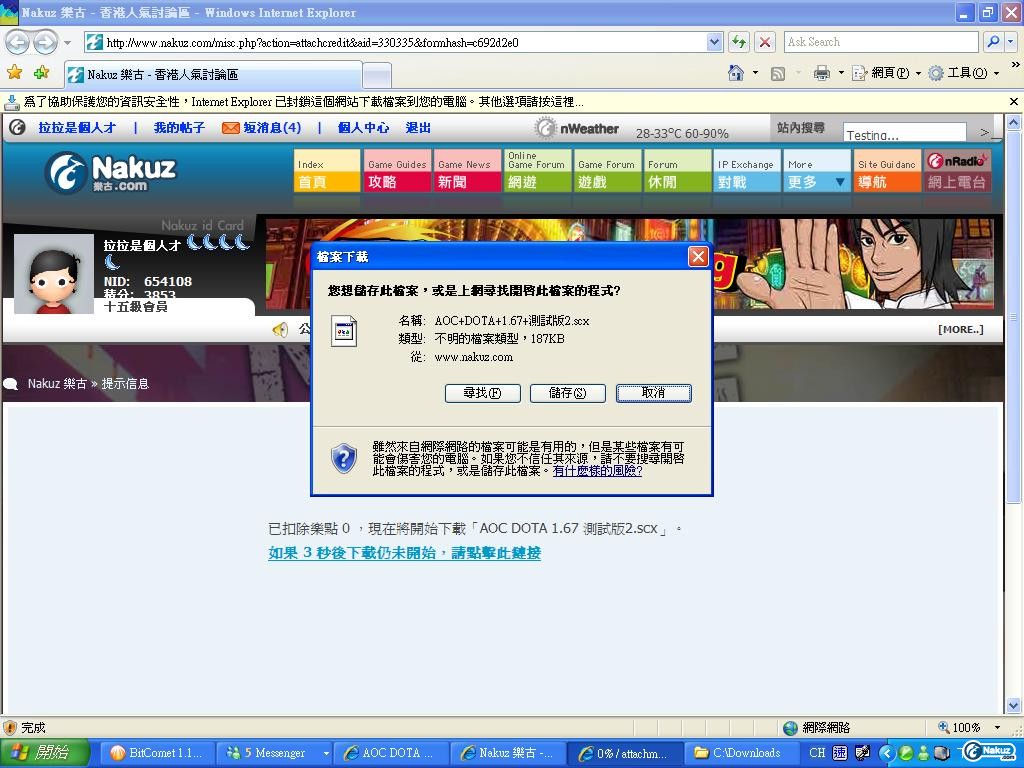Stop loading with the red X icon

click(x=764, y=42)
